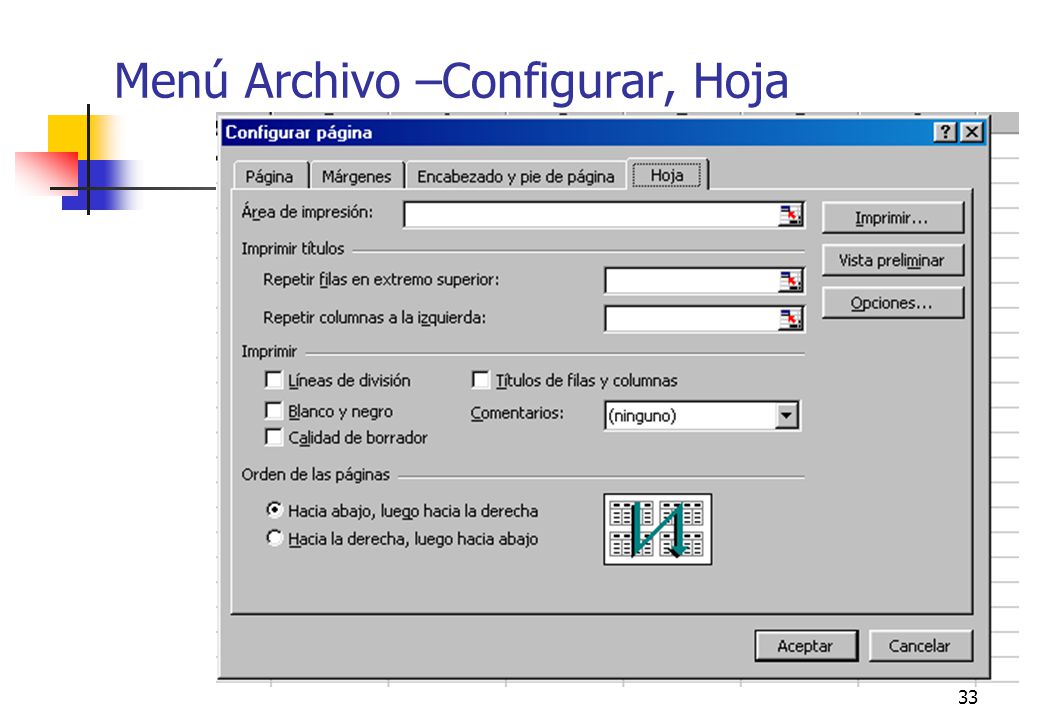Check Calidad de borrador option
This screenshot has width=1040, height=720.
[273, 437]
